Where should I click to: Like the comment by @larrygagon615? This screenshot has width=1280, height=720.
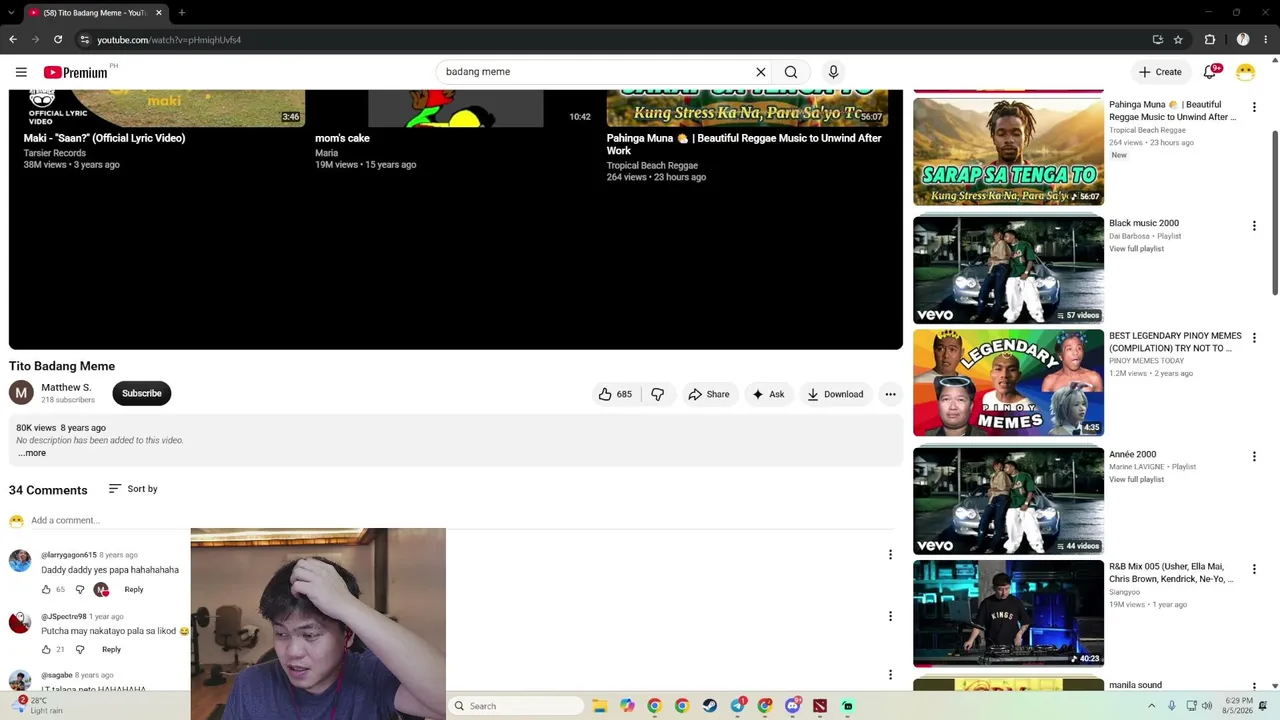46,589
